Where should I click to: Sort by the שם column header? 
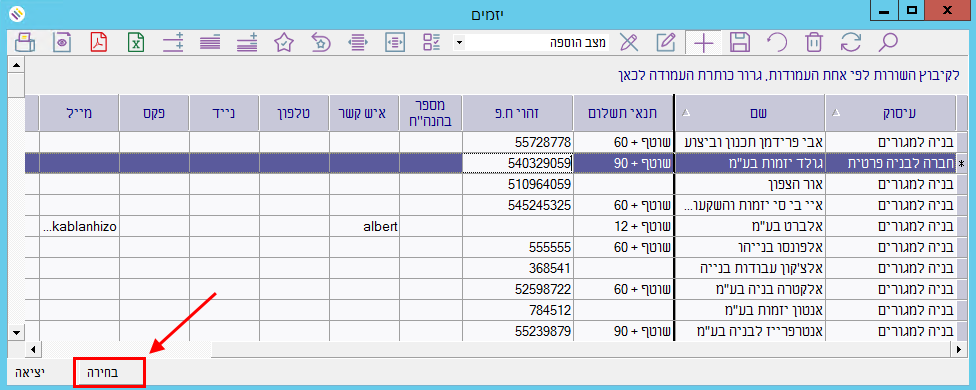tap(749, 113)
